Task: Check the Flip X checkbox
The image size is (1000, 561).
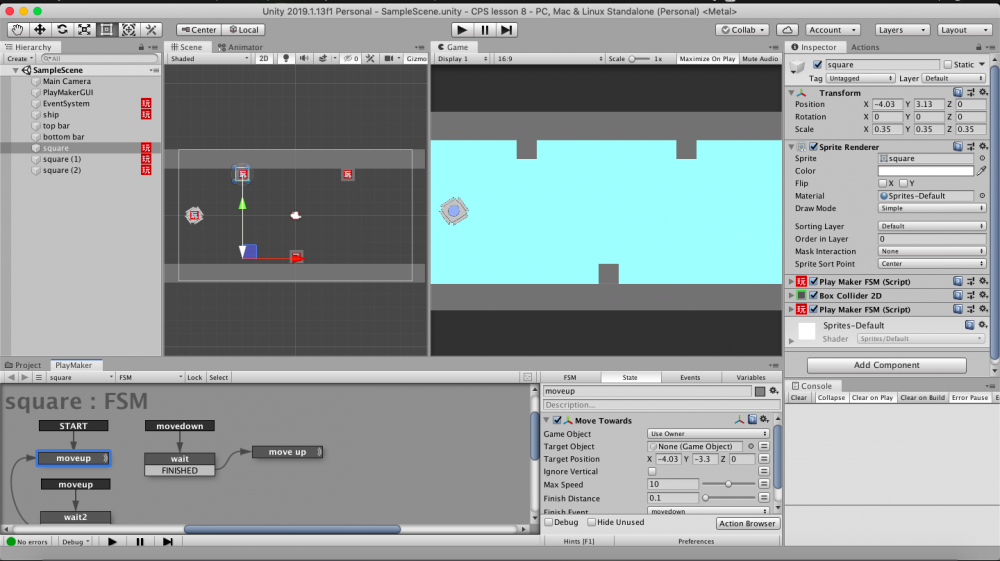Action: click(883, 183)
